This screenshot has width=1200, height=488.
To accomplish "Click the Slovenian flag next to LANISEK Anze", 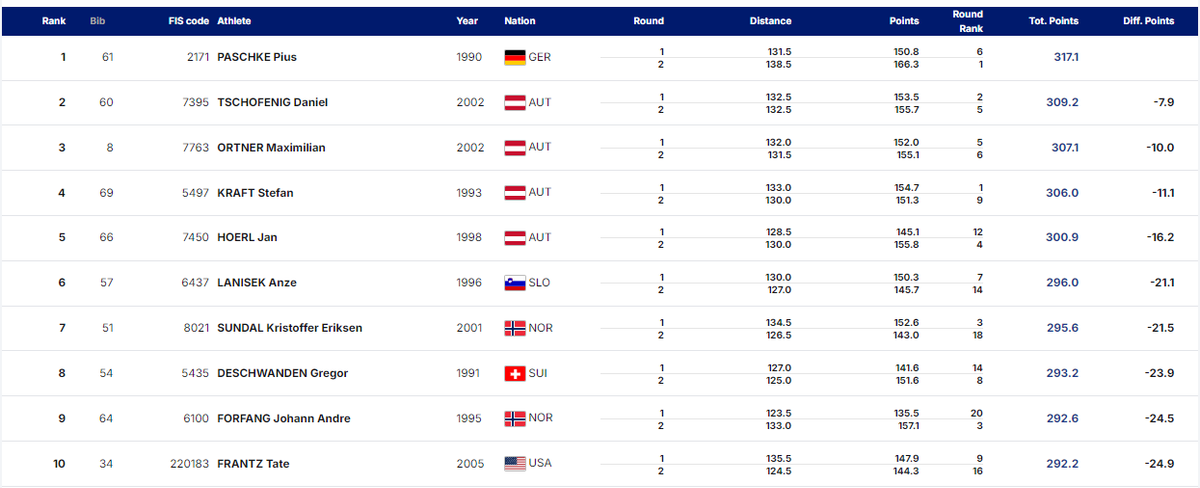I will pos(515,283).
